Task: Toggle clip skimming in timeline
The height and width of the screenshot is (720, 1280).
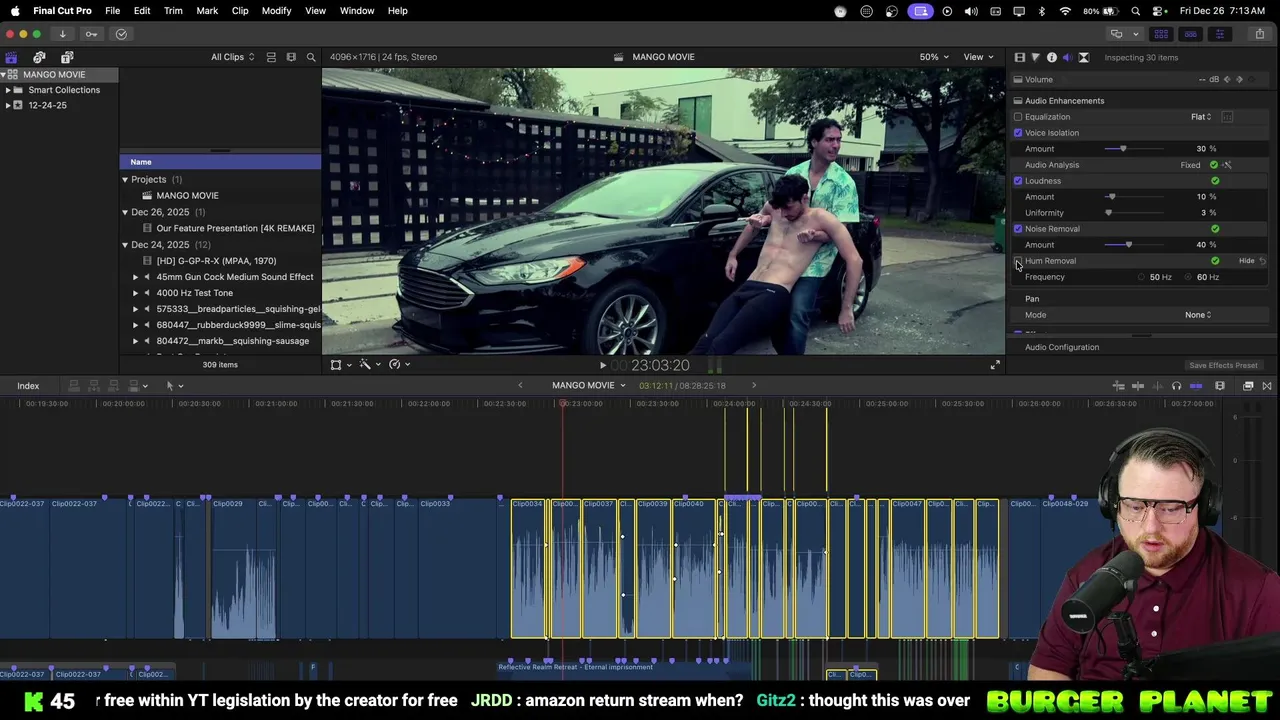Action: (1138, 386)
